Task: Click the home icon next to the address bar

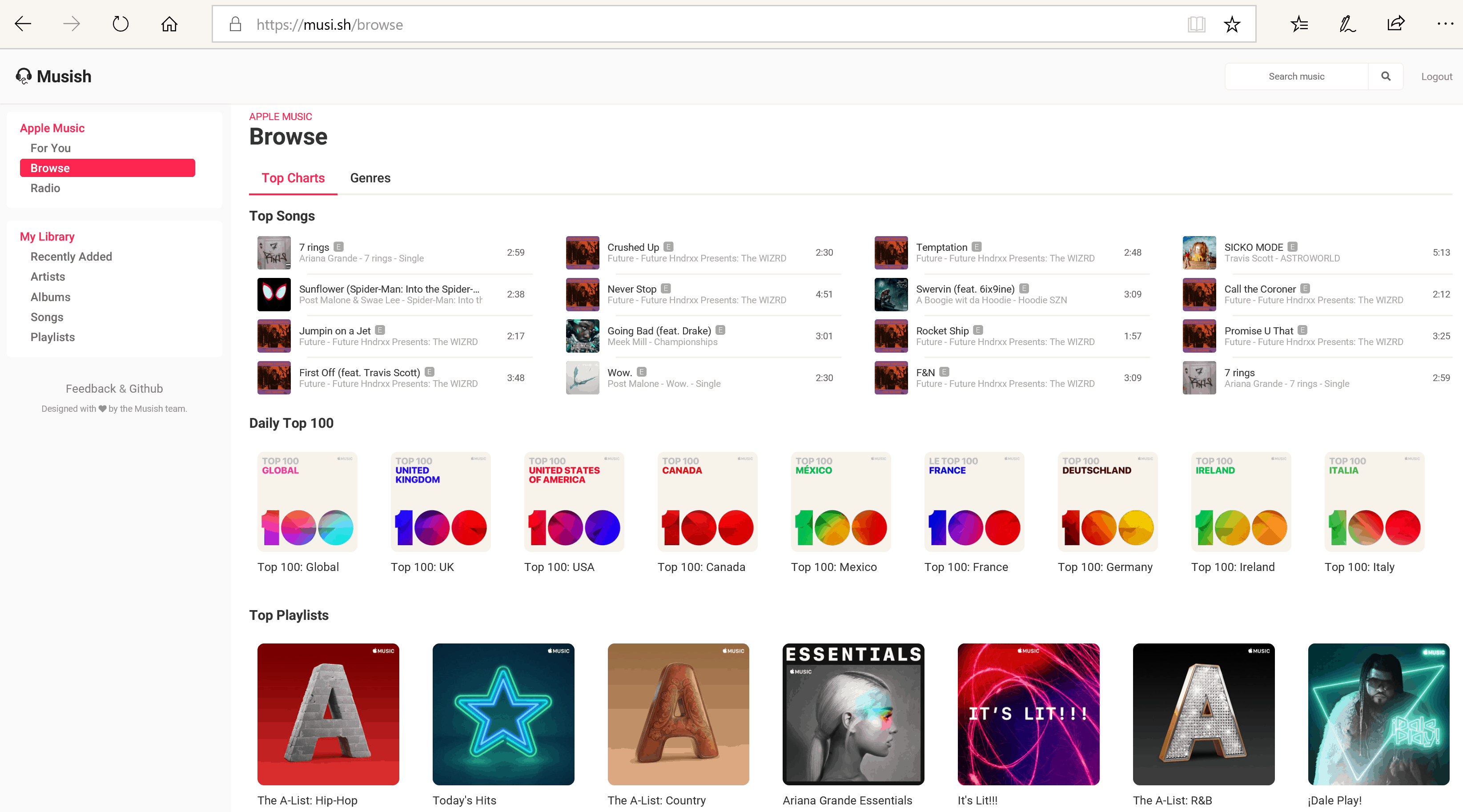Action: [x=169, y=24]
